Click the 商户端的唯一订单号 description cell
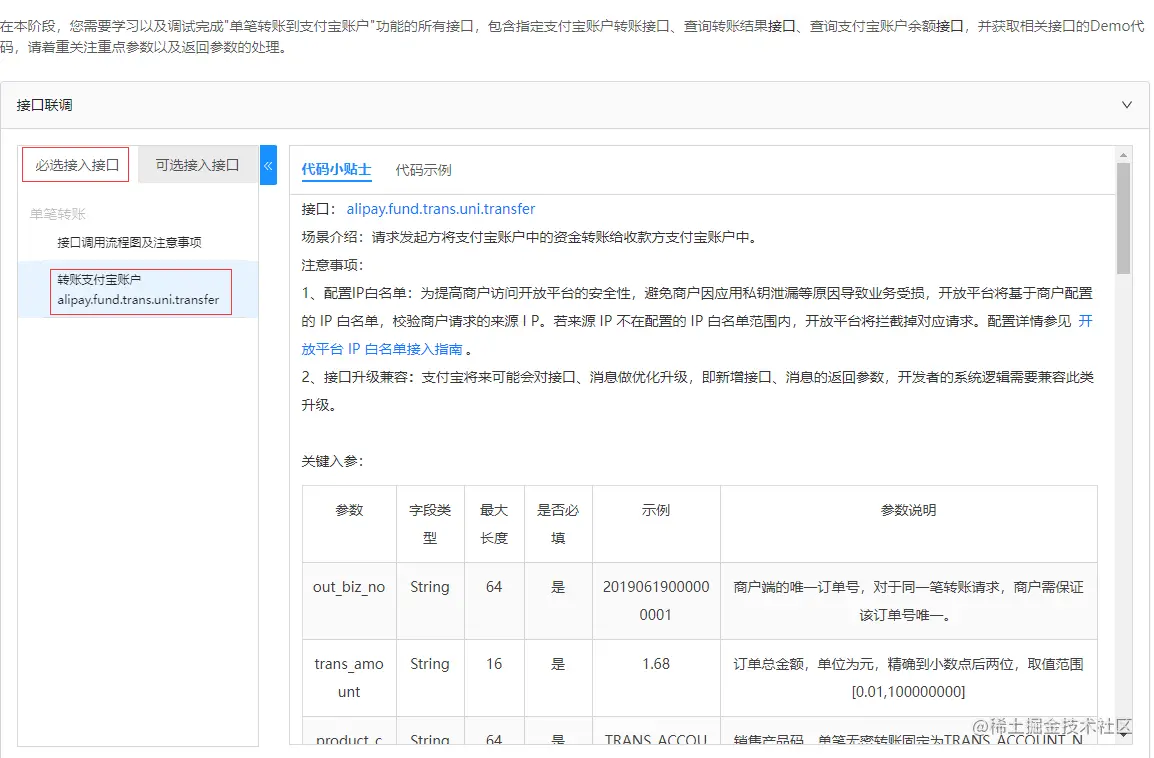Screen dimensions: 1154x758 tap(908, 601)
